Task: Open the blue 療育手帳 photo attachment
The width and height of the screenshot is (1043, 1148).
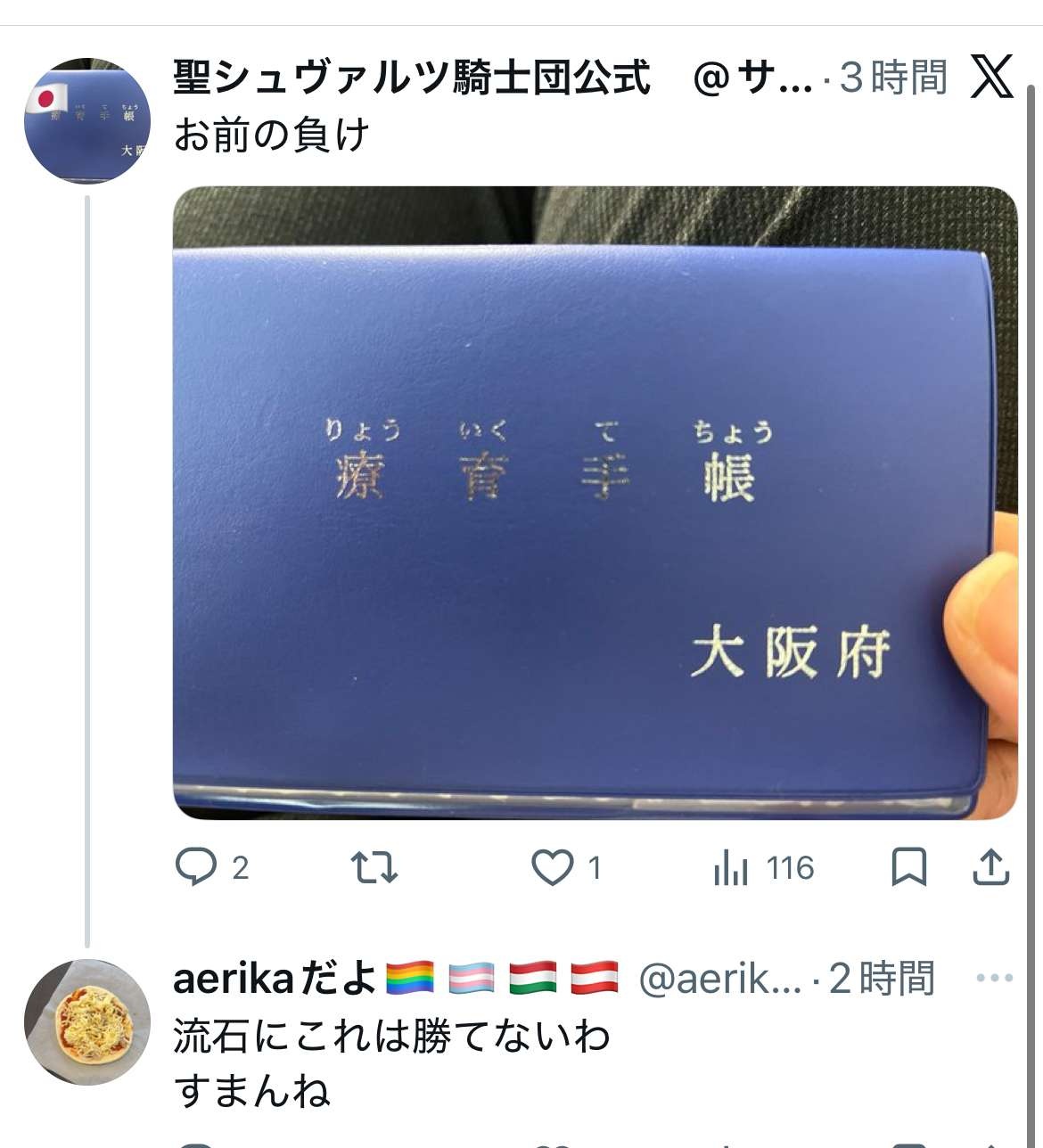Action: (595, 503)
